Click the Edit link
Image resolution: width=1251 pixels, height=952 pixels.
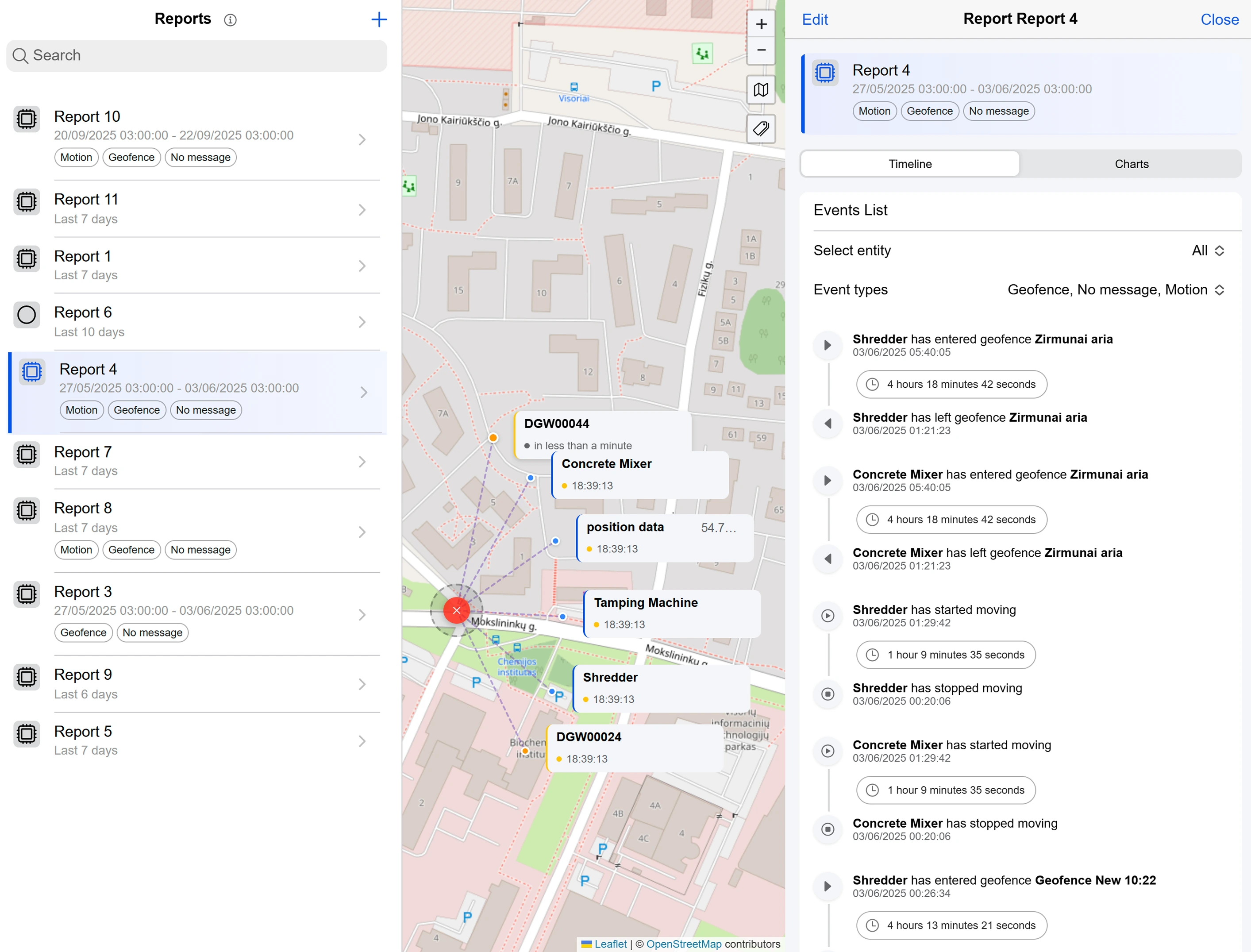tap(814, 20)
